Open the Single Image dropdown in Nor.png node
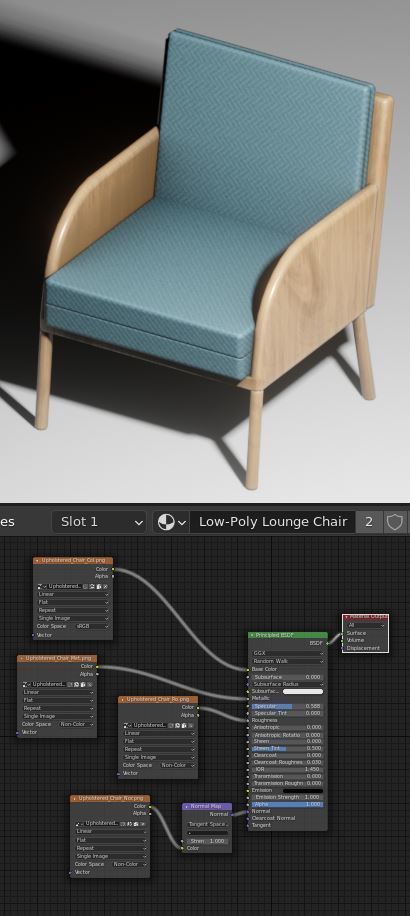Viewport: 410px width, 916px height. pyautogui.click(x=111, y=856)
